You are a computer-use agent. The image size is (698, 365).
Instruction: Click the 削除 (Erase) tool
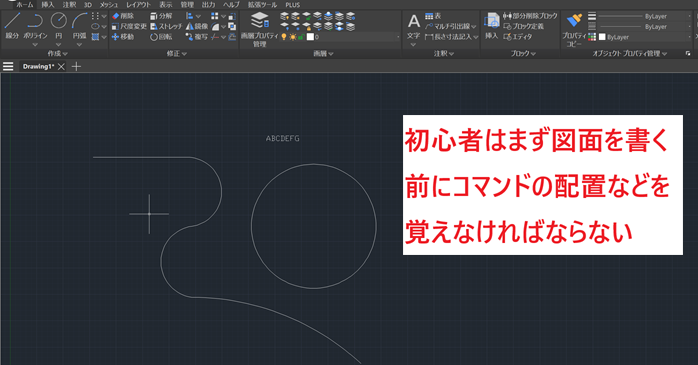(x=123, y=16)
